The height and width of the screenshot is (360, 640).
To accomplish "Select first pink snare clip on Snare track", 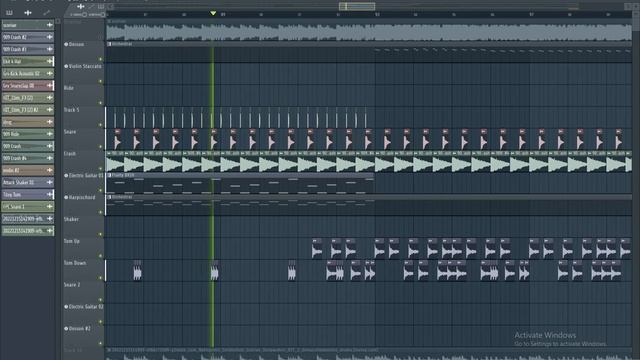I will 117,139.
